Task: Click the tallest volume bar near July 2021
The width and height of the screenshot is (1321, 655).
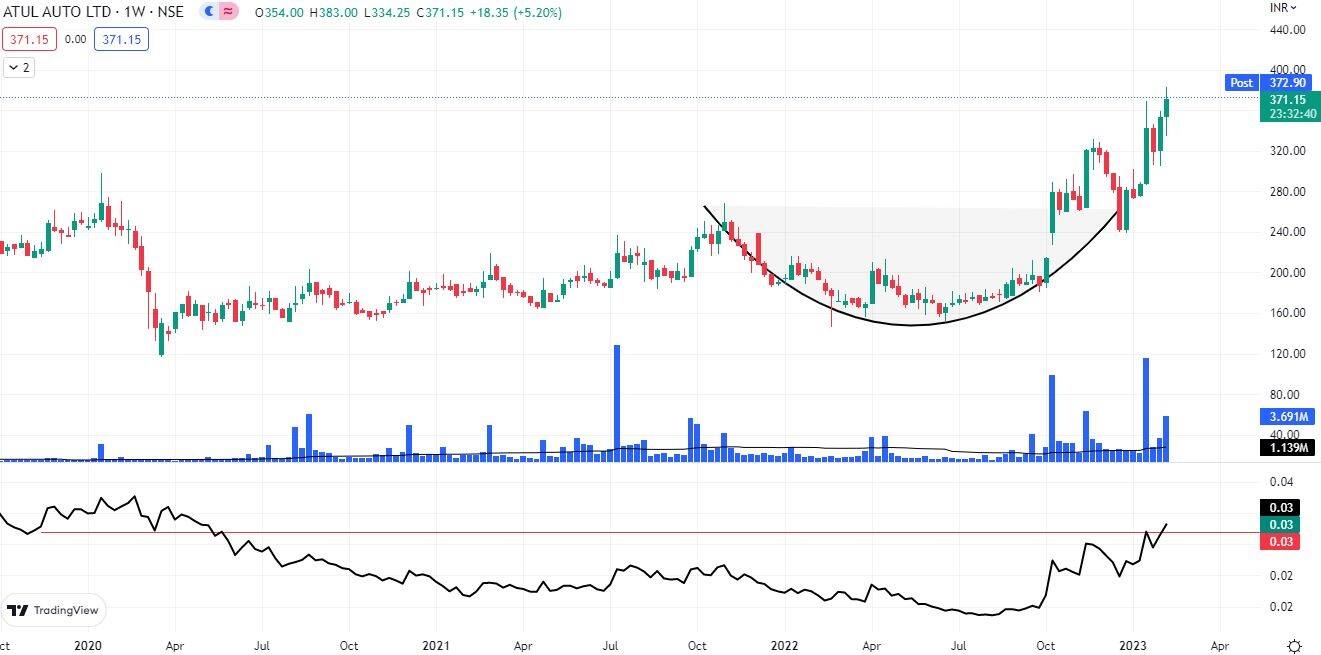Action: click(x=617, y=400)
